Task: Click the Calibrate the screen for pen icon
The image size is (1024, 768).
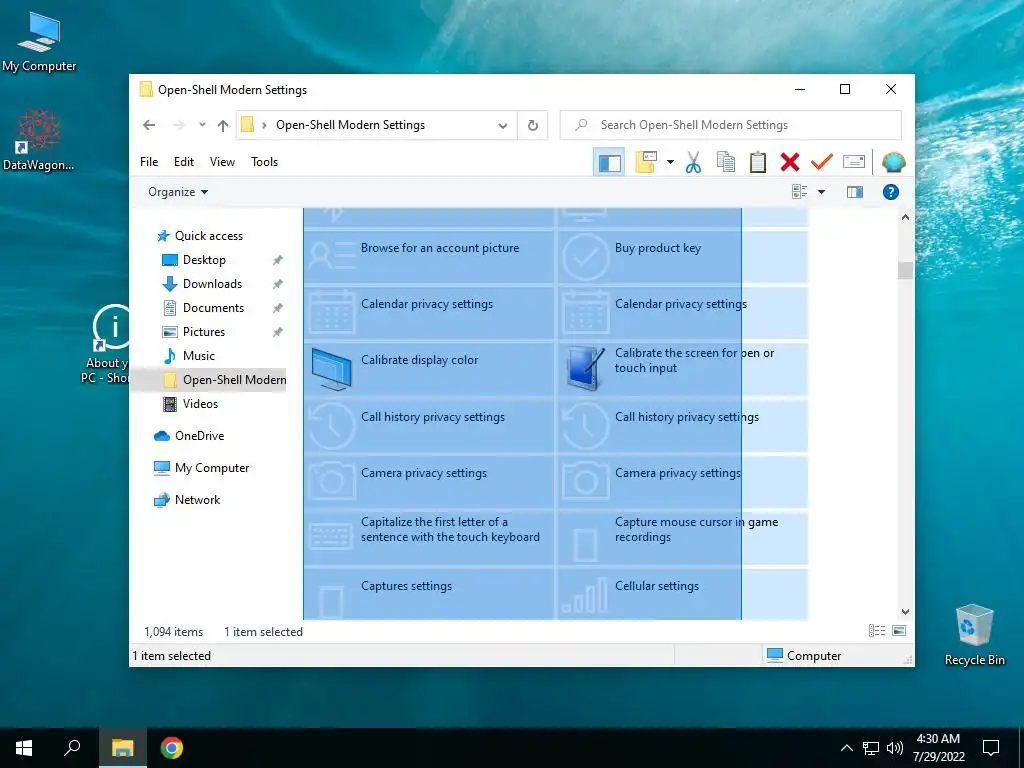Action: click(586, 369)
